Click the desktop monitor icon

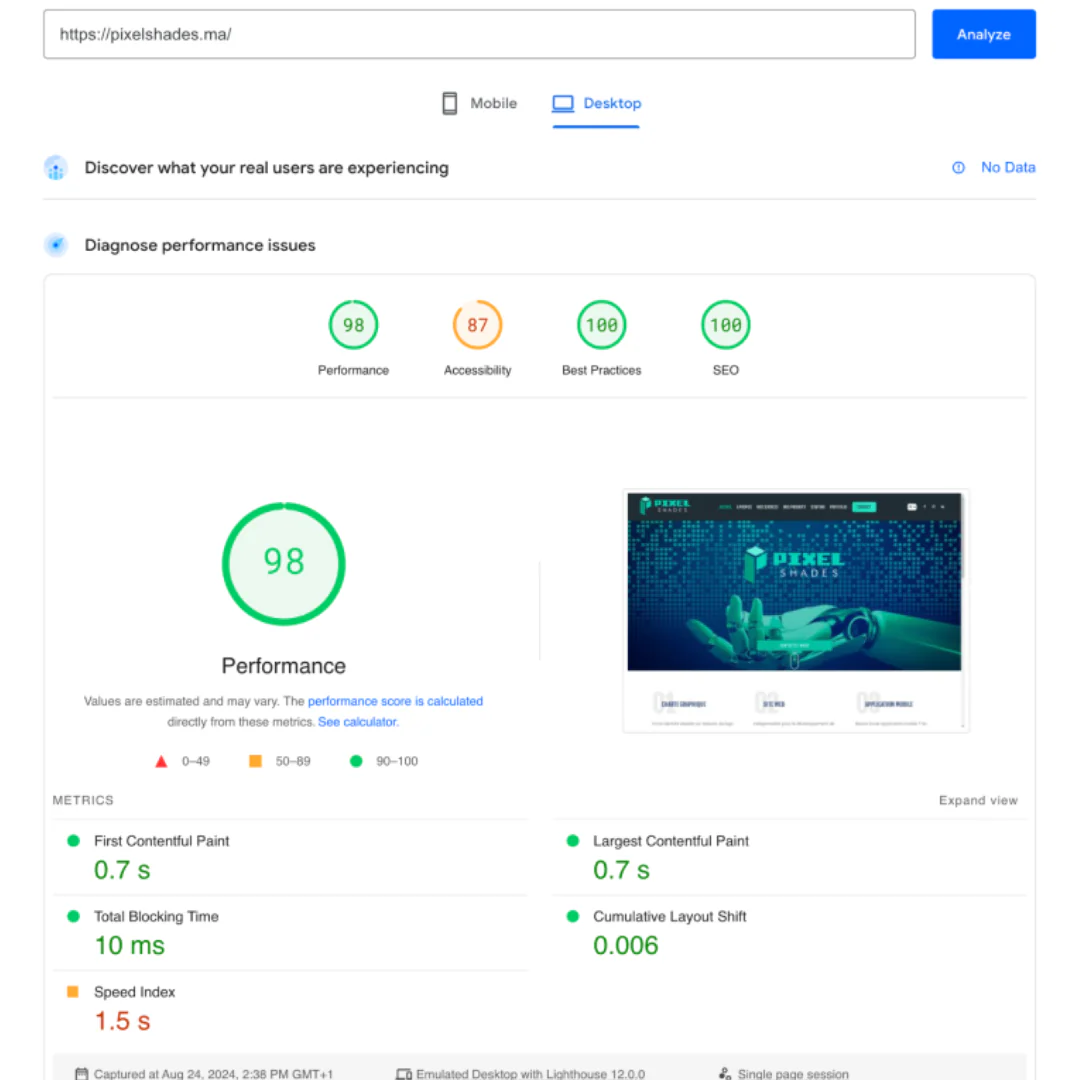click(x=563, y=103)
